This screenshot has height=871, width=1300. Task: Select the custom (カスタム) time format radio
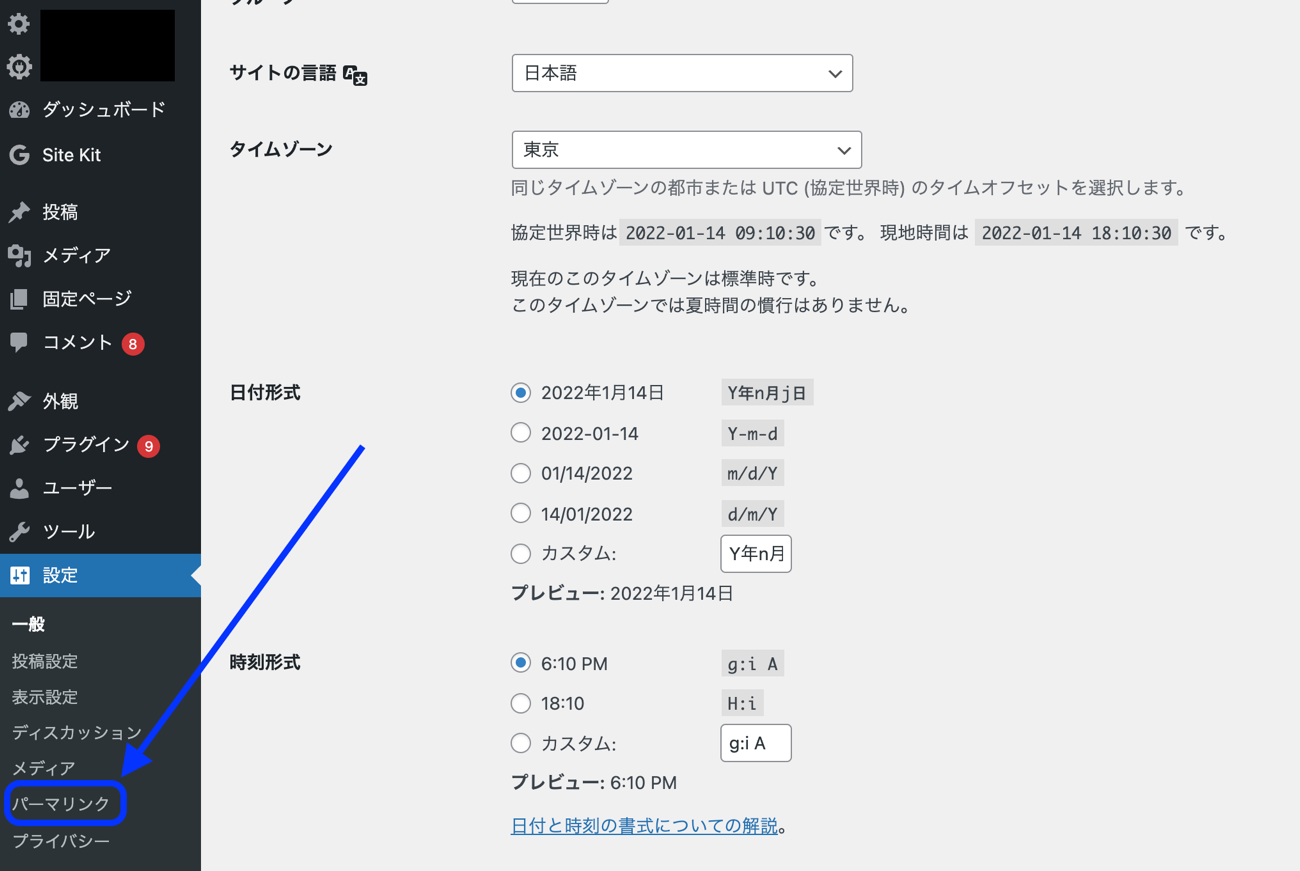coord(521,743)
